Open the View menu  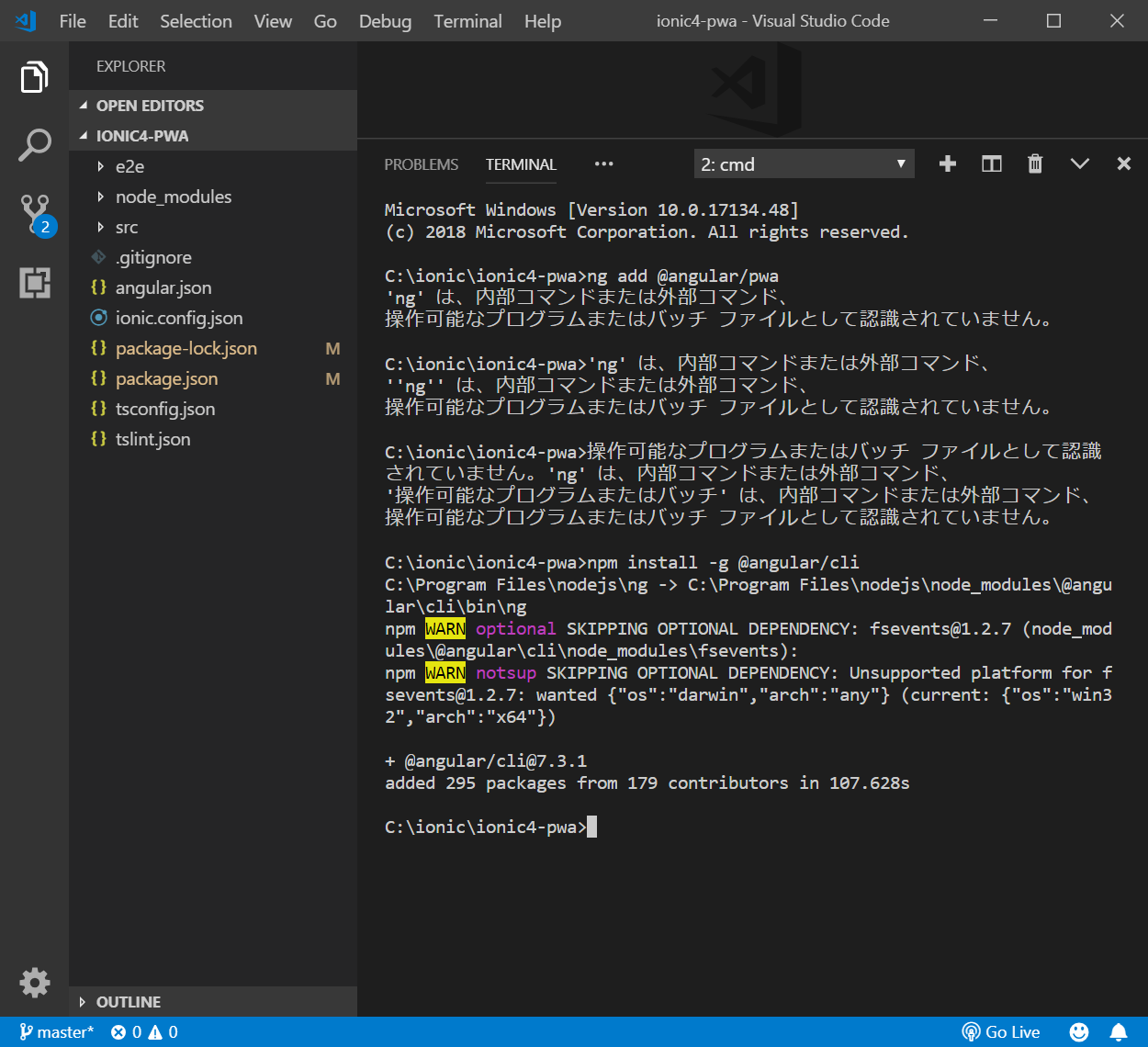coord(273,21)
